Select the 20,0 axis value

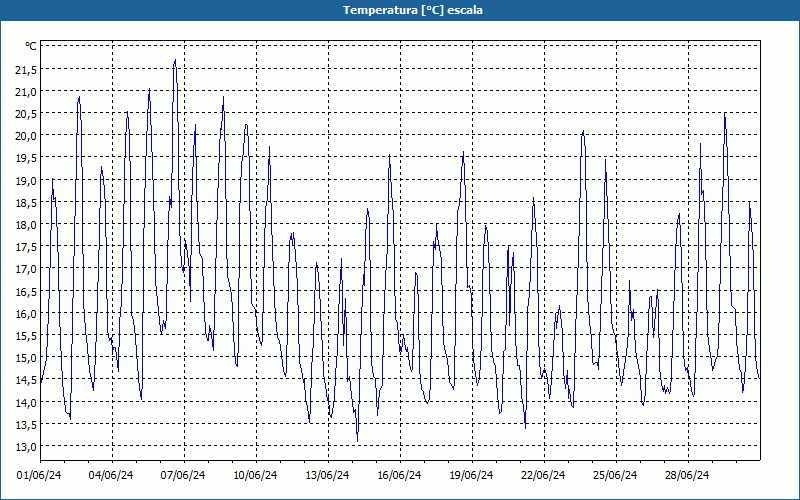[26, 136]
